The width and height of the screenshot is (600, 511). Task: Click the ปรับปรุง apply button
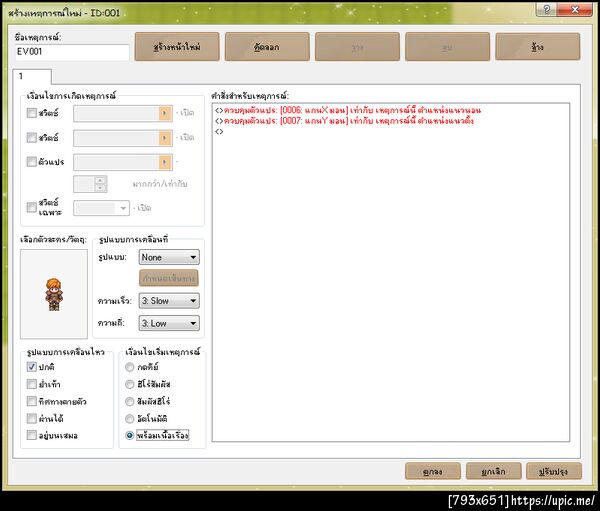554,471
